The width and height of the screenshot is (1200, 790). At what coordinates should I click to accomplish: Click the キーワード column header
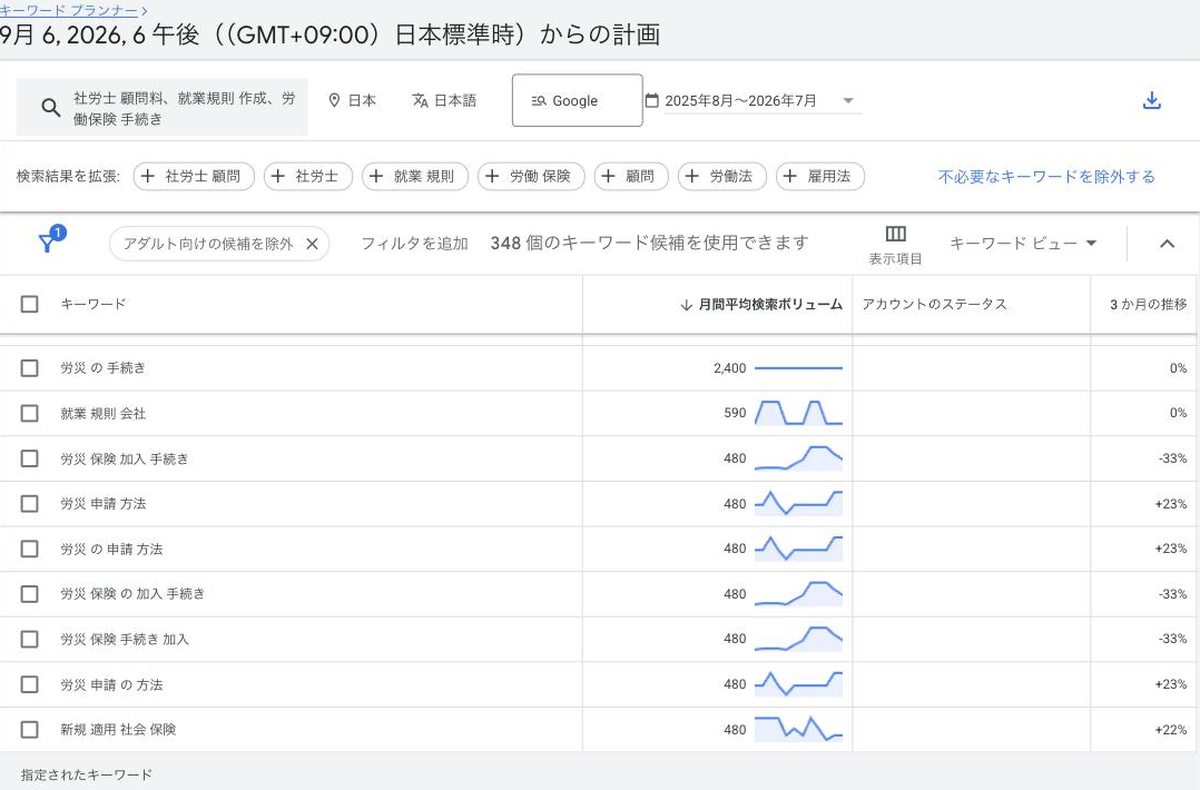tap(93, 304)
